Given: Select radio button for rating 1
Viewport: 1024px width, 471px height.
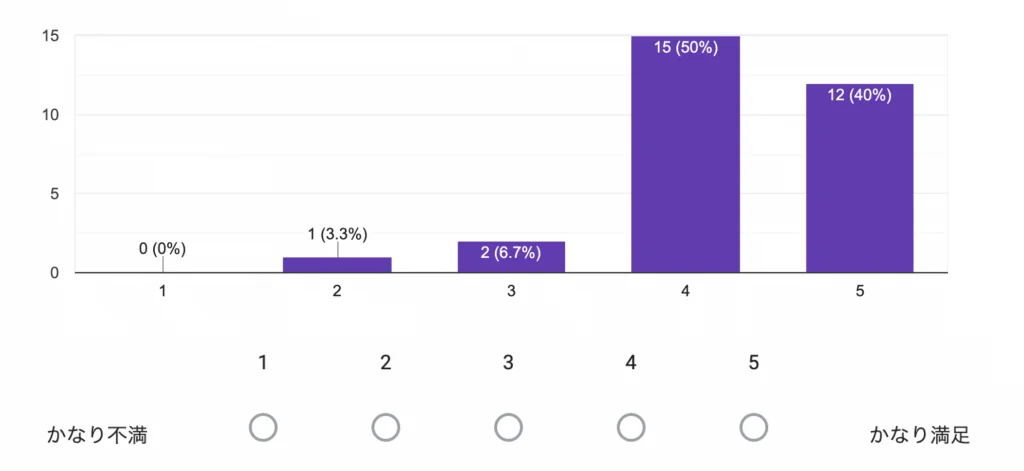Looking at the screenshot, I should click(x=263, y=428).
